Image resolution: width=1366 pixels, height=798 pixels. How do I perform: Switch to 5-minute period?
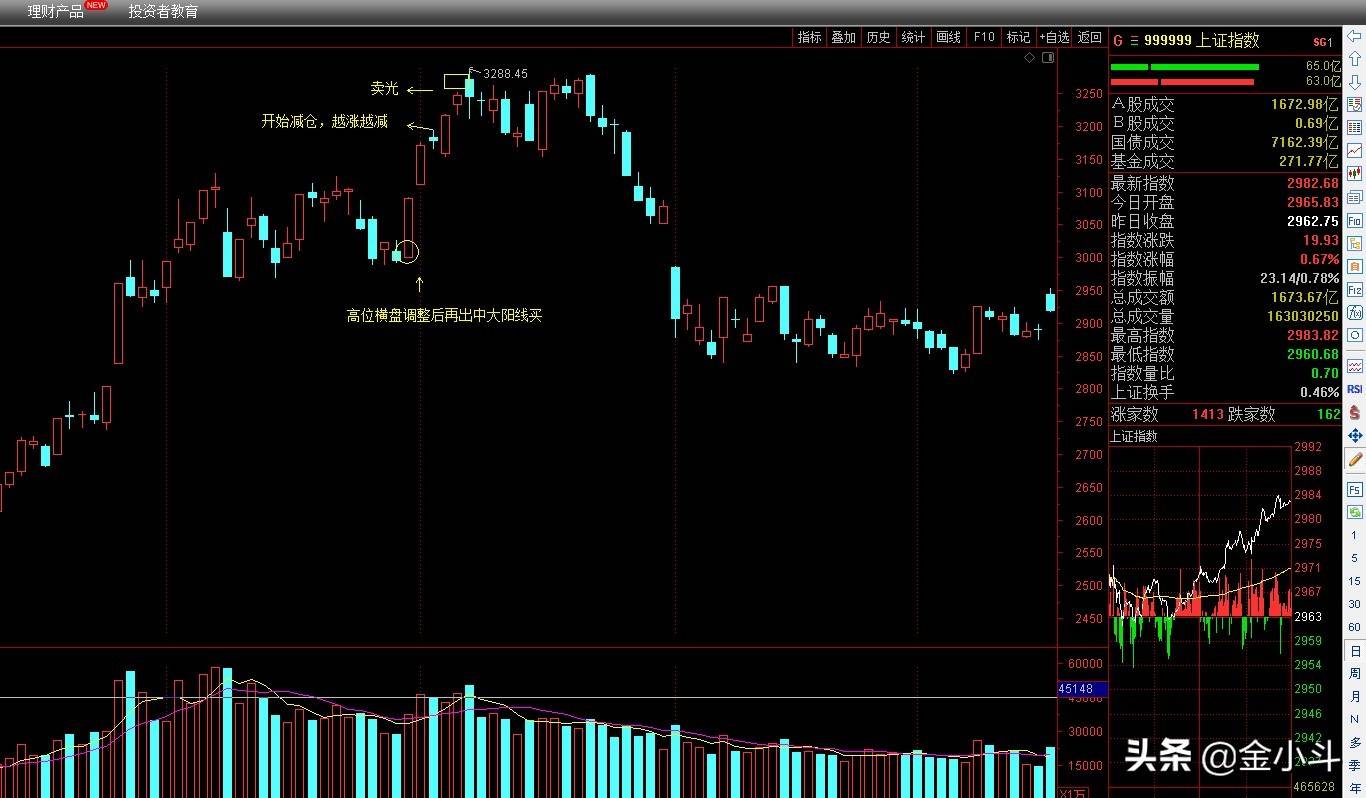pyautogui.click(x=1354, y=558)
